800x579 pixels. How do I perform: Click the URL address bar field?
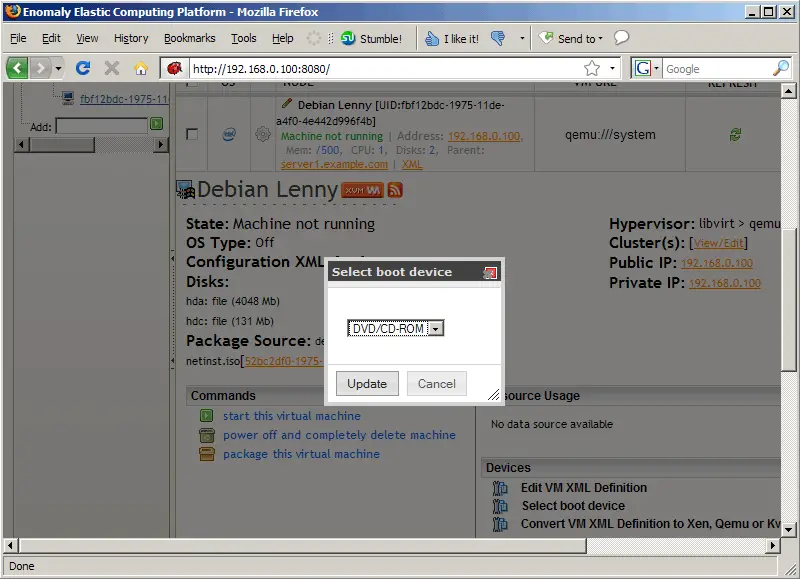386,68
